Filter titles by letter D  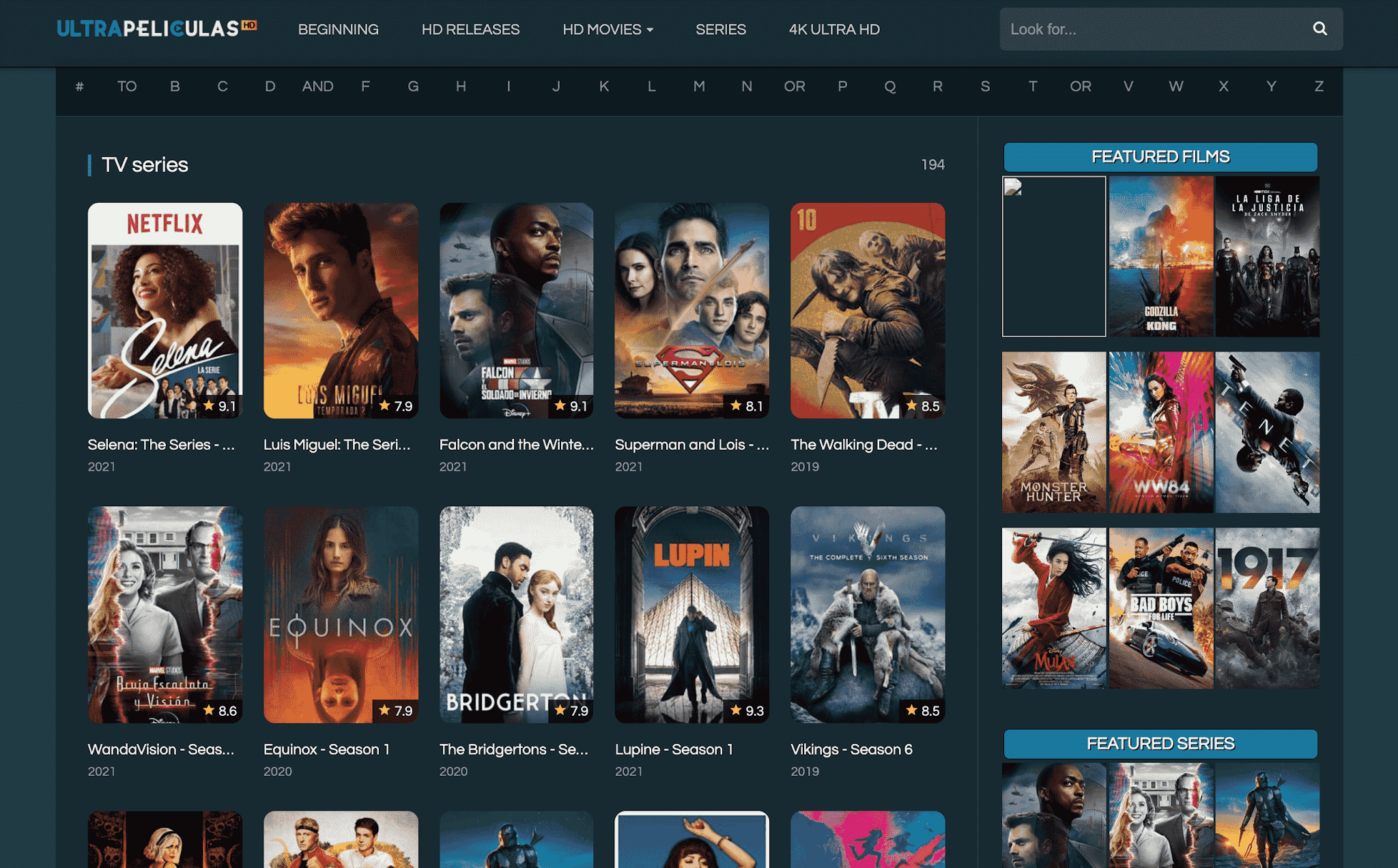click(270, 87)
